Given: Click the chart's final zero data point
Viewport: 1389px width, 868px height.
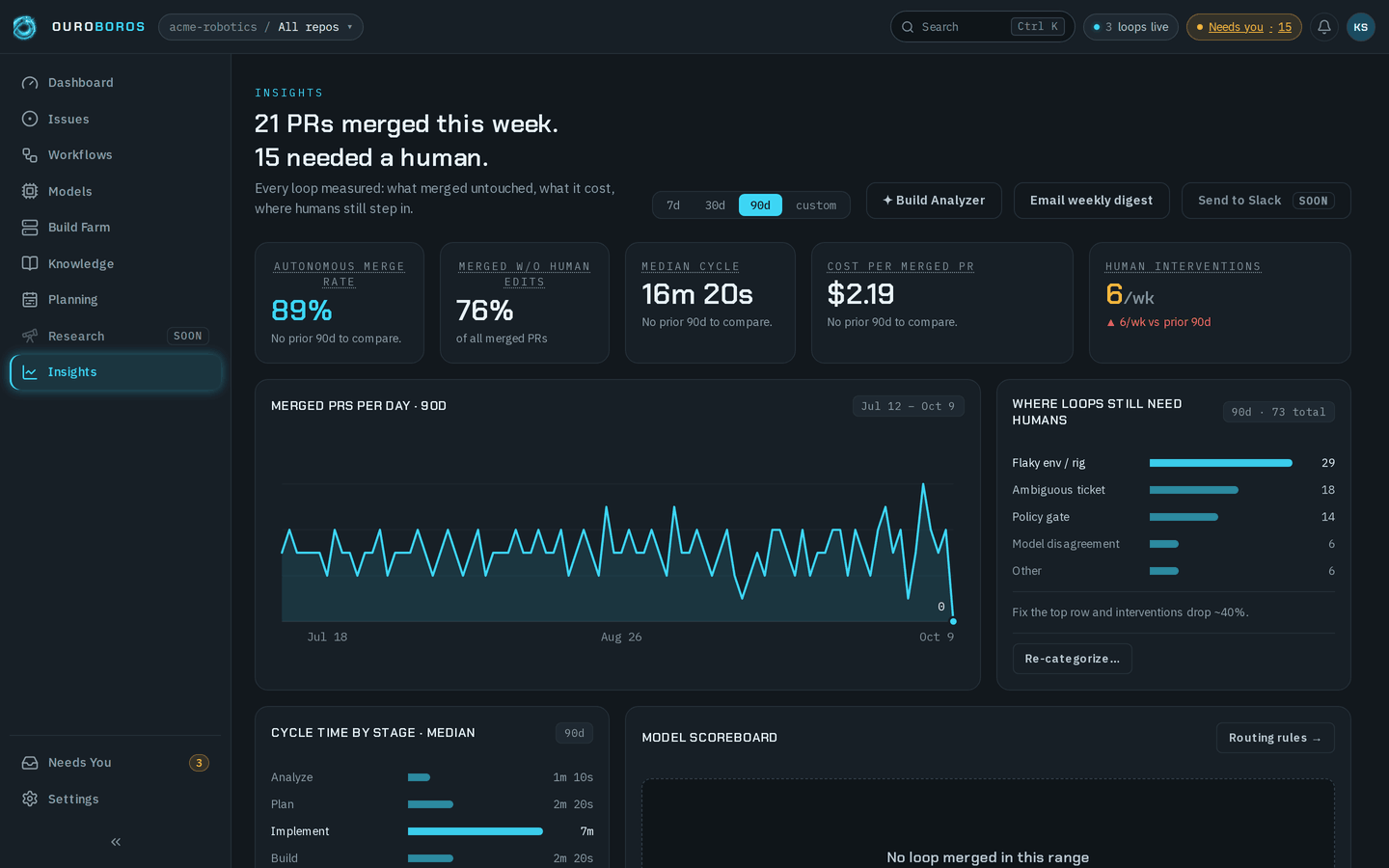Looking at the screenshot, I should pos(953,621).
